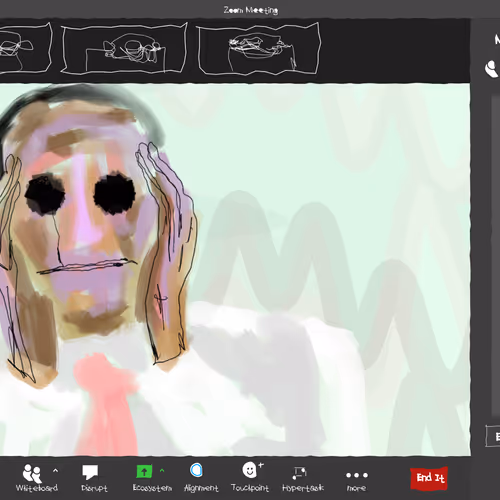This screenshot has height=500, width=500.
Task: Open the Disrupt speech bubble icon
Action: (x=90, y=472)
